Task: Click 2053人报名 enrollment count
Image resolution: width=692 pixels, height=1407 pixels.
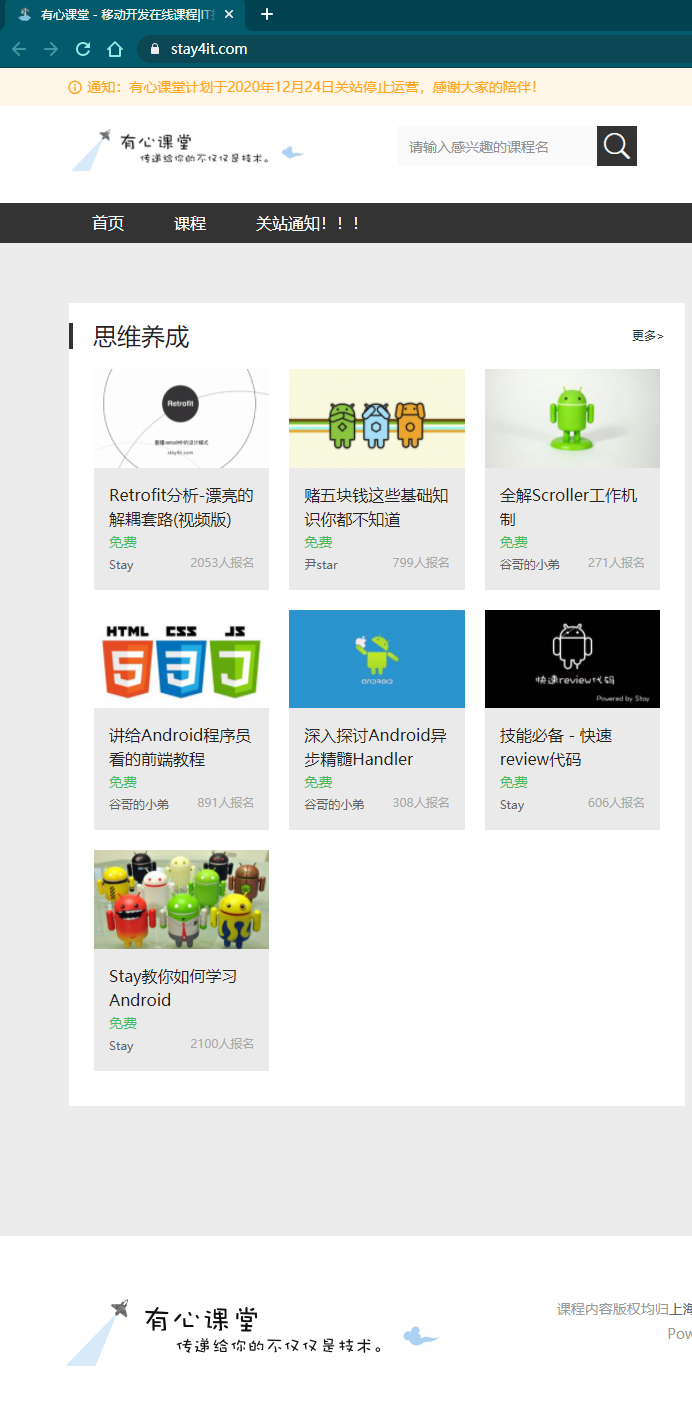Action: click(x=222, y=563)
